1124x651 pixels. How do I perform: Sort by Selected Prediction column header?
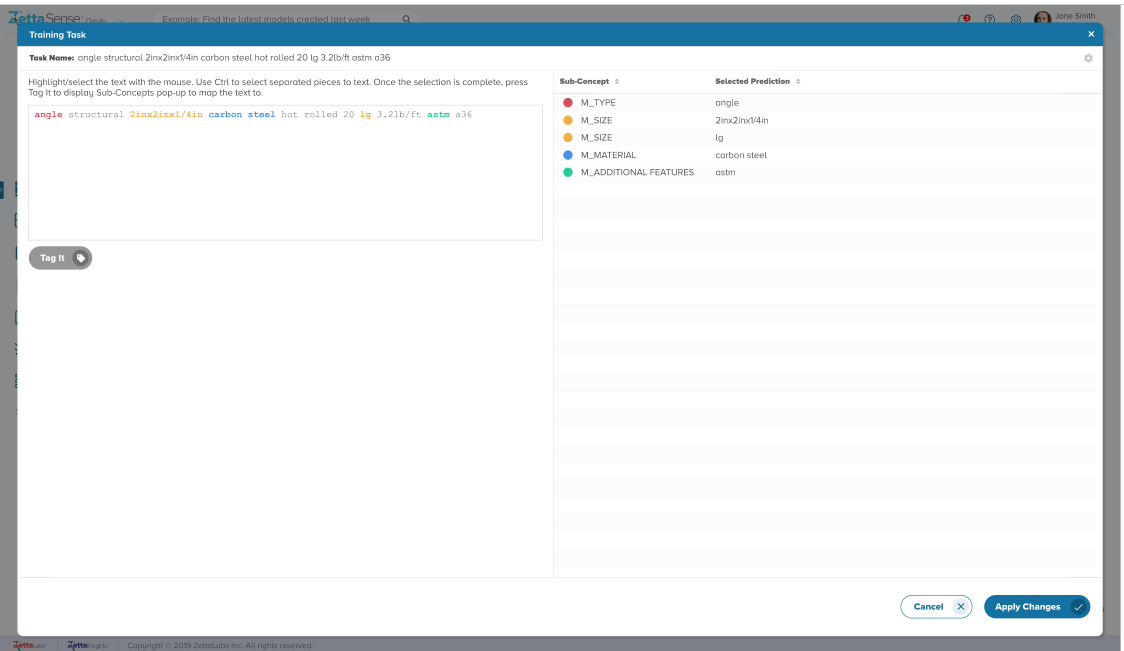pos(757,81)
